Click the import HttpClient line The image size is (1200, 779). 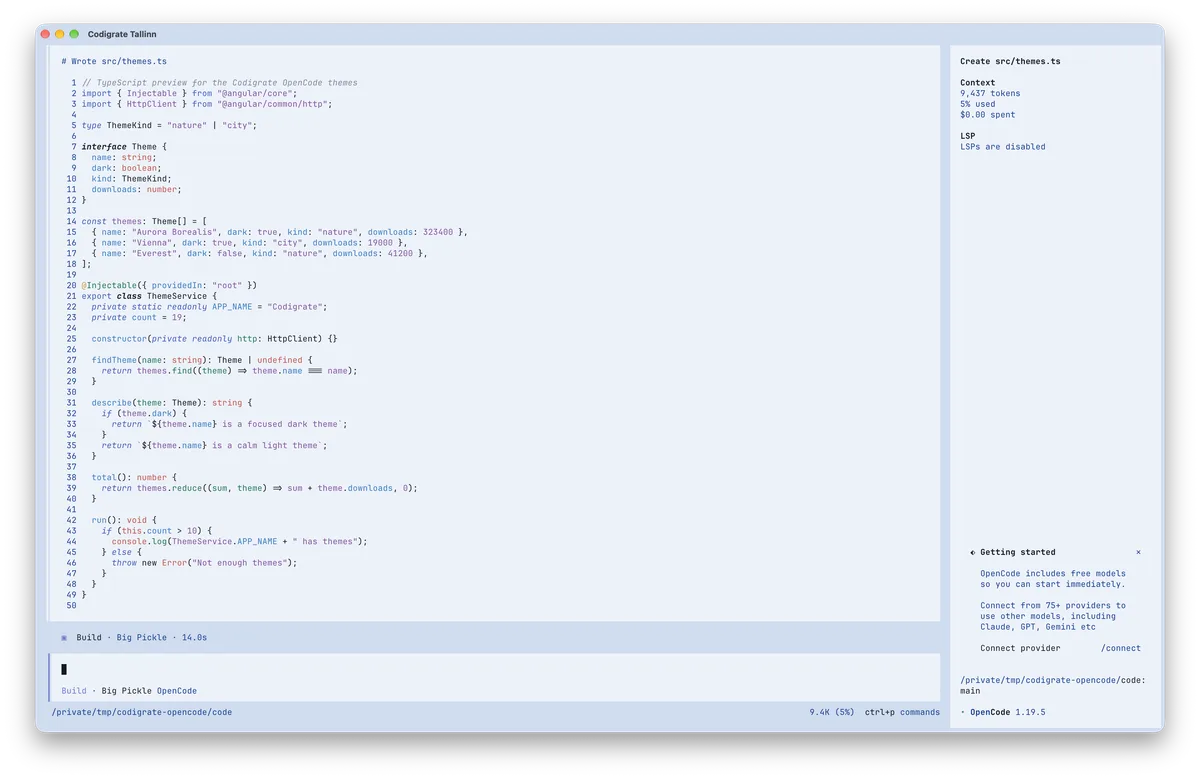point(206,104)
